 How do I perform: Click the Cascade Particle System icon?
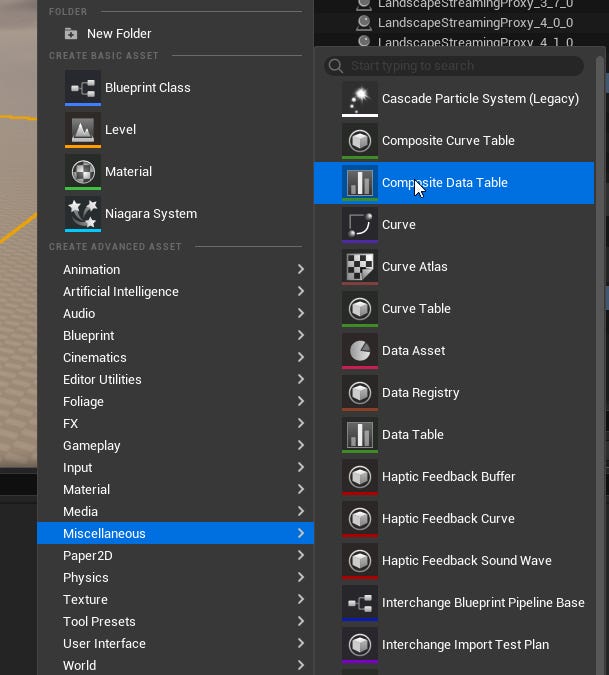(360, 99)
